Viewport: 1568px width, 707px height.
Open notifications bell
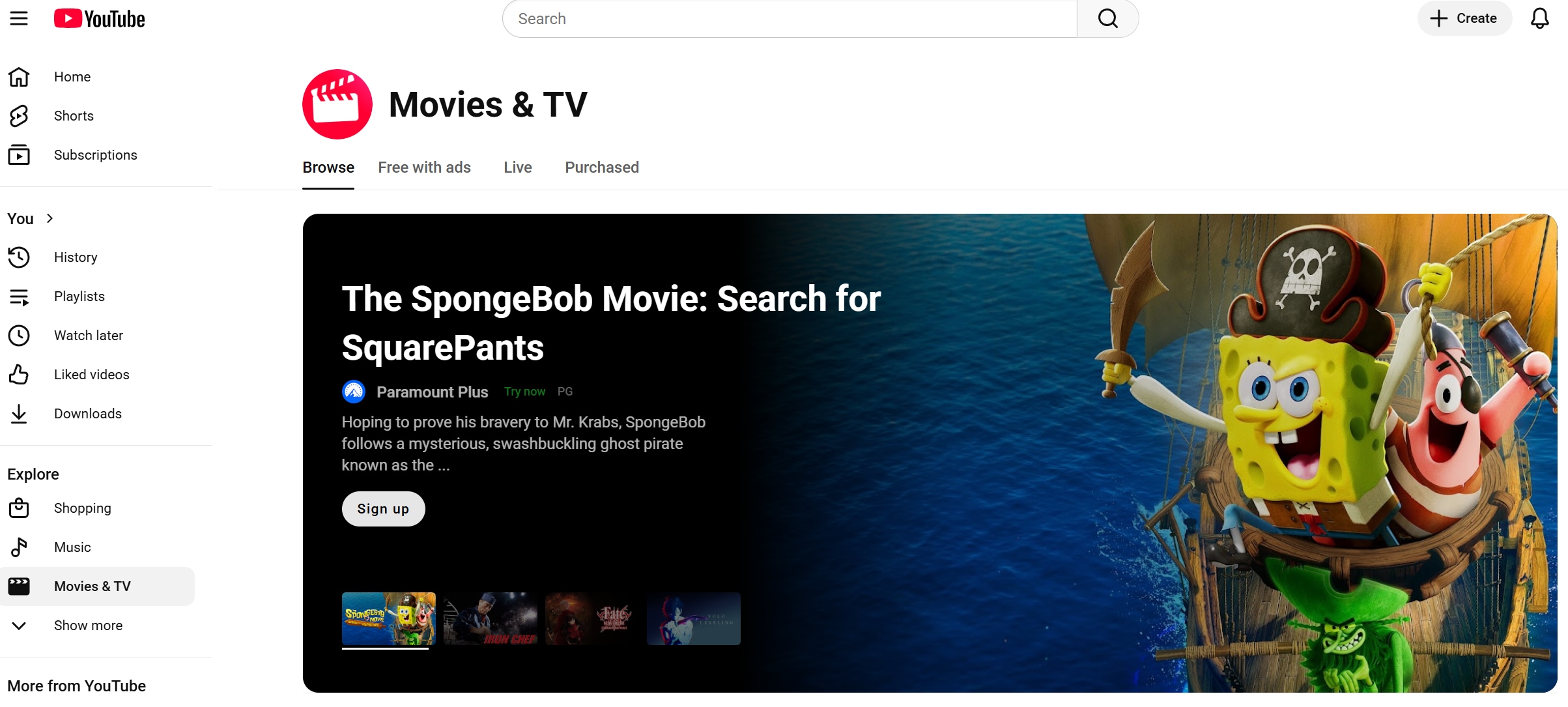click(1539, 18)
